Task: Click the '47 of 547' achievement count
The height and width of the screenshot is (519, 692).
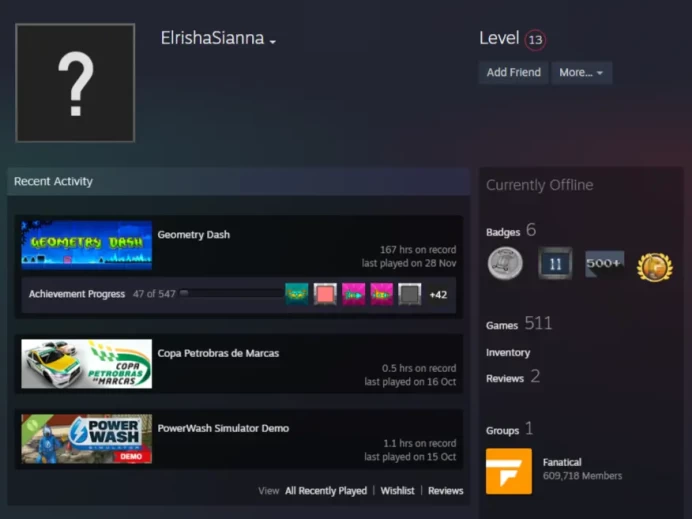Action: pos(154,294)
